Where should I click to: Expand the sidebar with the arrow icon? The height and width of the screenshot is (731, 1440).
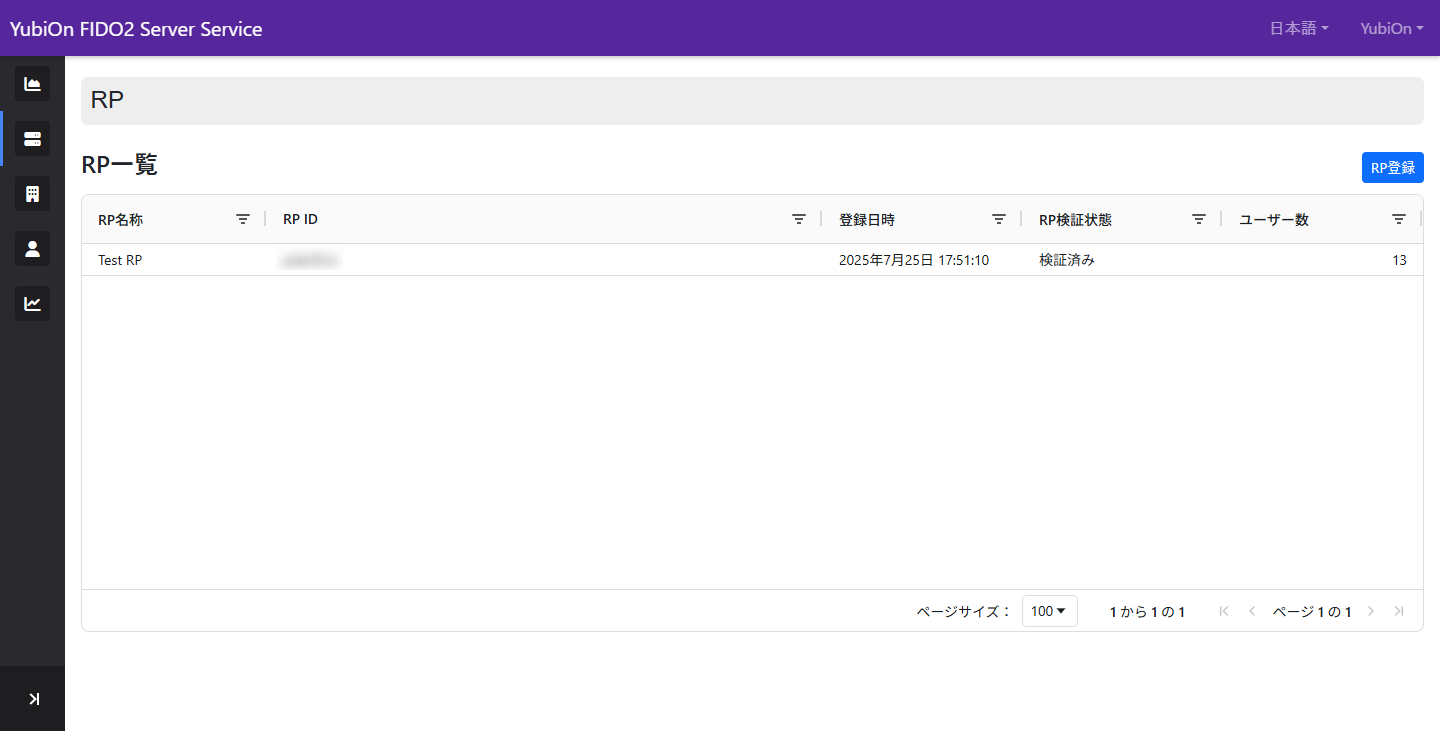[33, 699]
